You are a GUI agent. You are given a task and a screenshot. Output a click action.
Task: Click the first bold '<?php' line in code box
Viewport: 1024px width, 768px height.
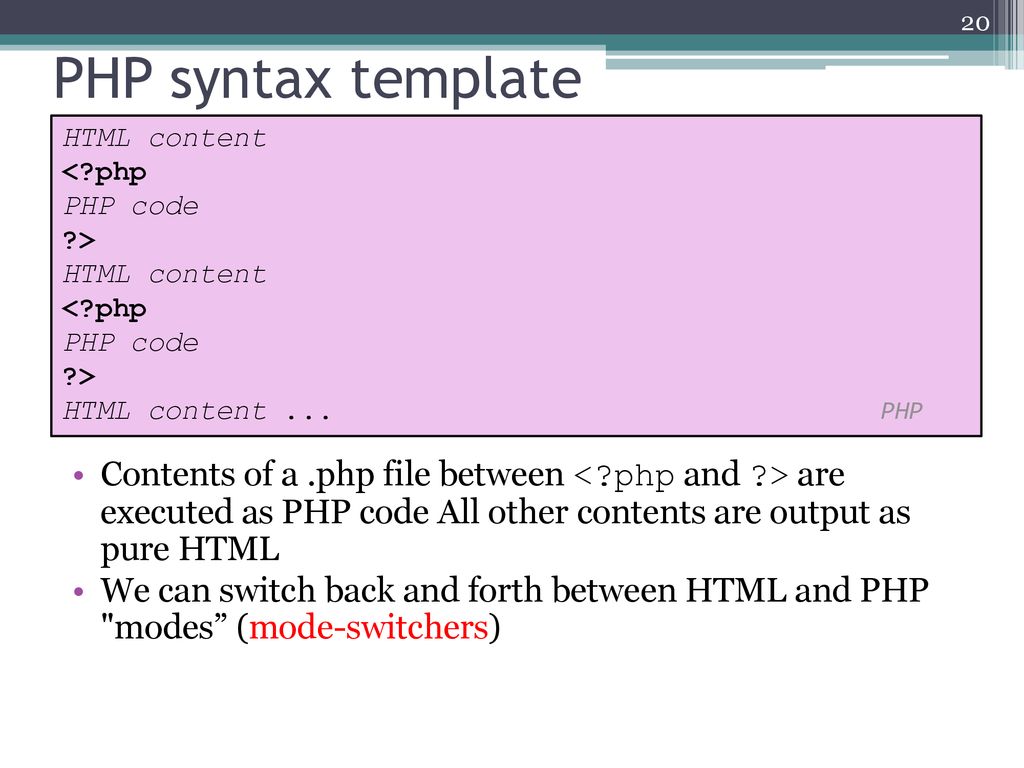[x=104, y=173]
